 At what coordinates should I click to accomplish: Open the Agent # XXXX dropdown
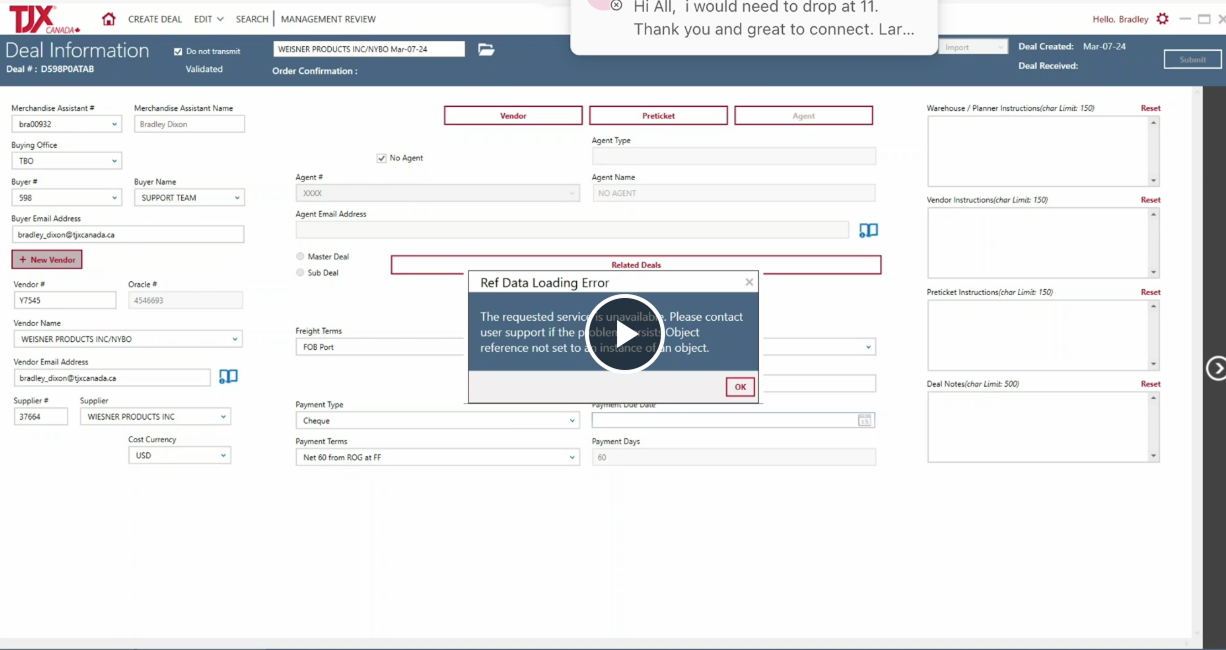(572, 193)
